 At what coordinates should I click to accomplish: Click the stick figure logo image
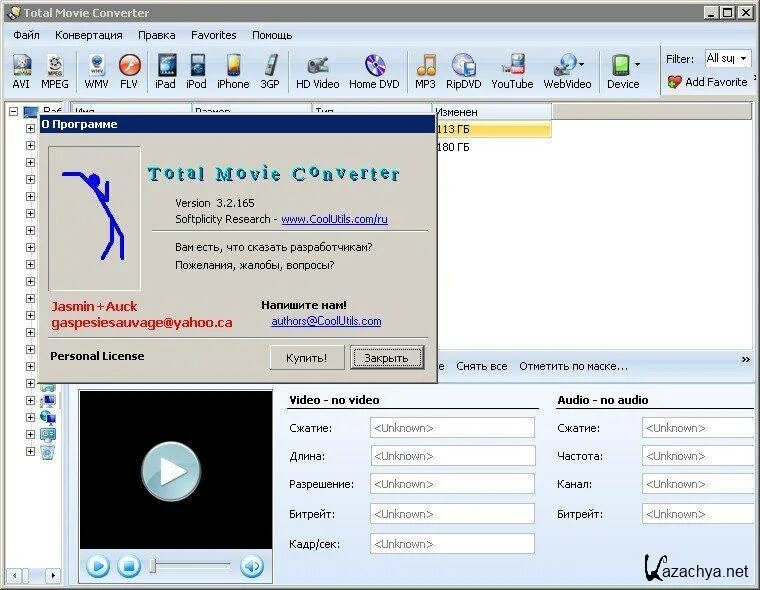click(x=95, y=218)
